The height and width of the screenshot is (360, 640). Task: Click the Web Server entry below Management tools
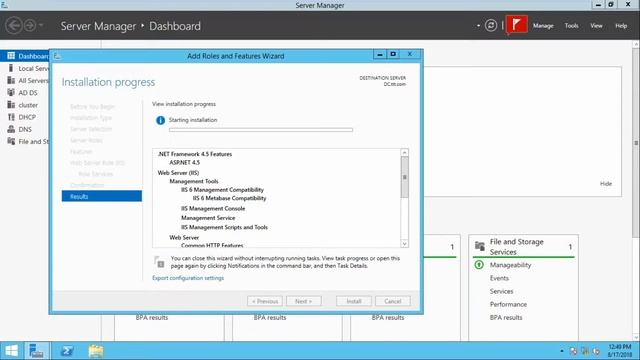tap(184, 238)
